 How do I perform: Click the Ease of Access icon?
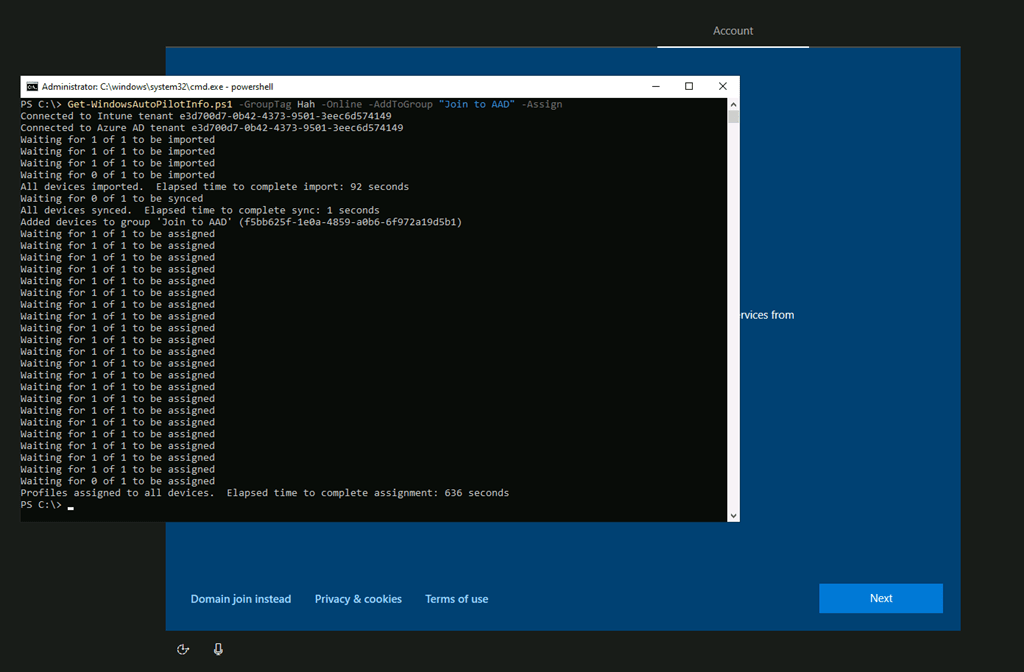(x=183, y=649)
